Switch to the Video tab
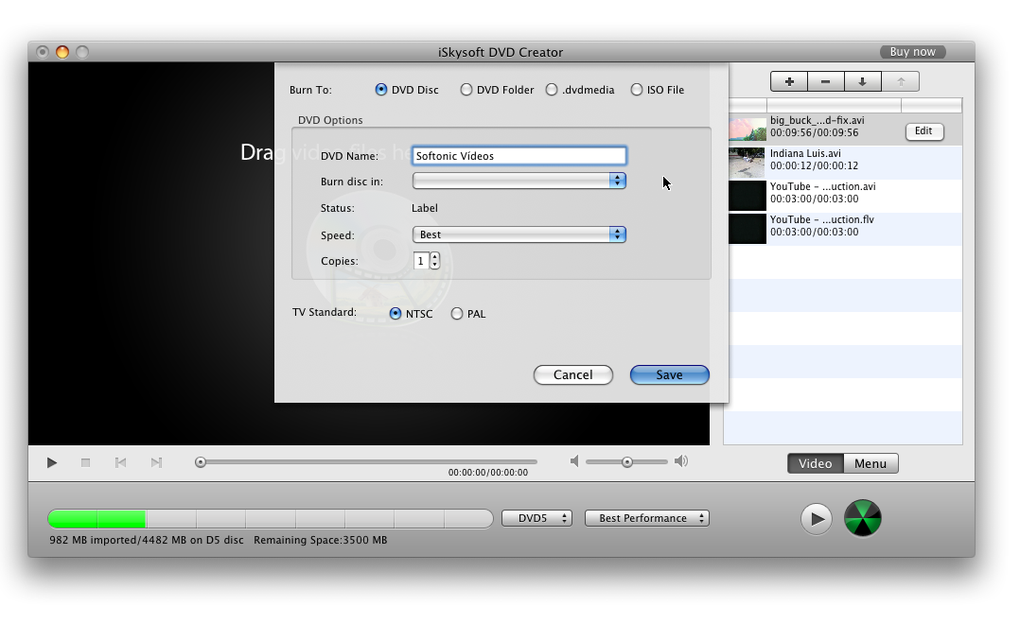Image resolution: width=1020 pixels, height=624 pixels. click(x=815, y=463)
